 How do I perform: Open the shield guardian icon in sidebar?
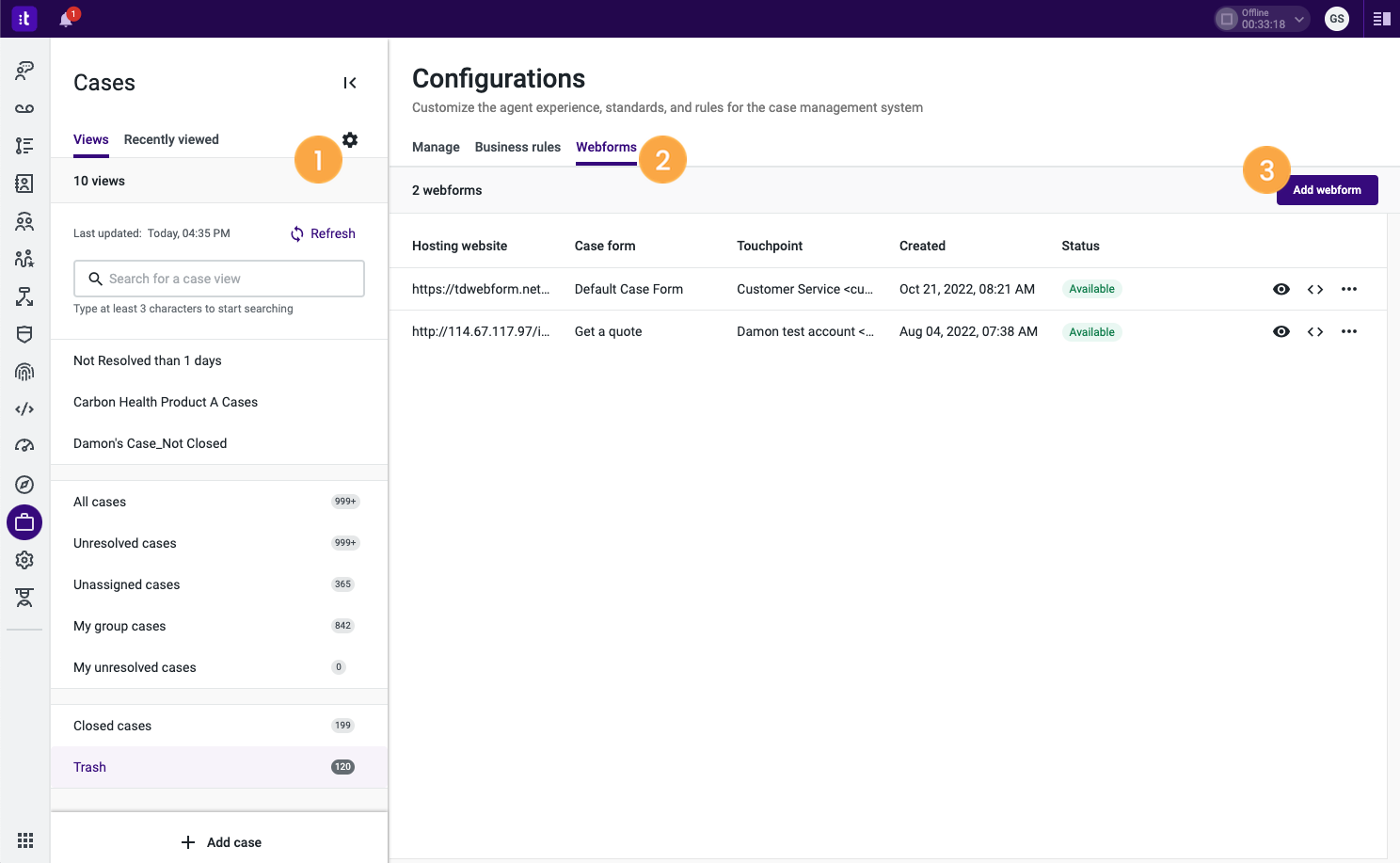(24, 334)
